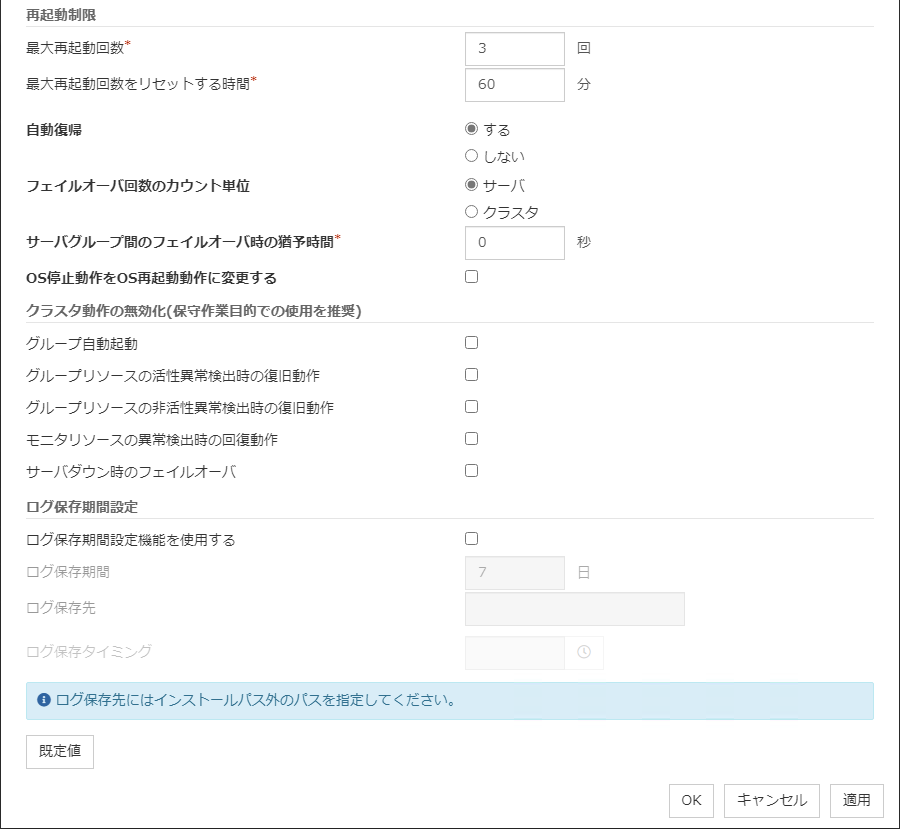Select 自動復帰 する radio option
The width and height of the screenshot is (900, 829).
(x=472, y=129)
